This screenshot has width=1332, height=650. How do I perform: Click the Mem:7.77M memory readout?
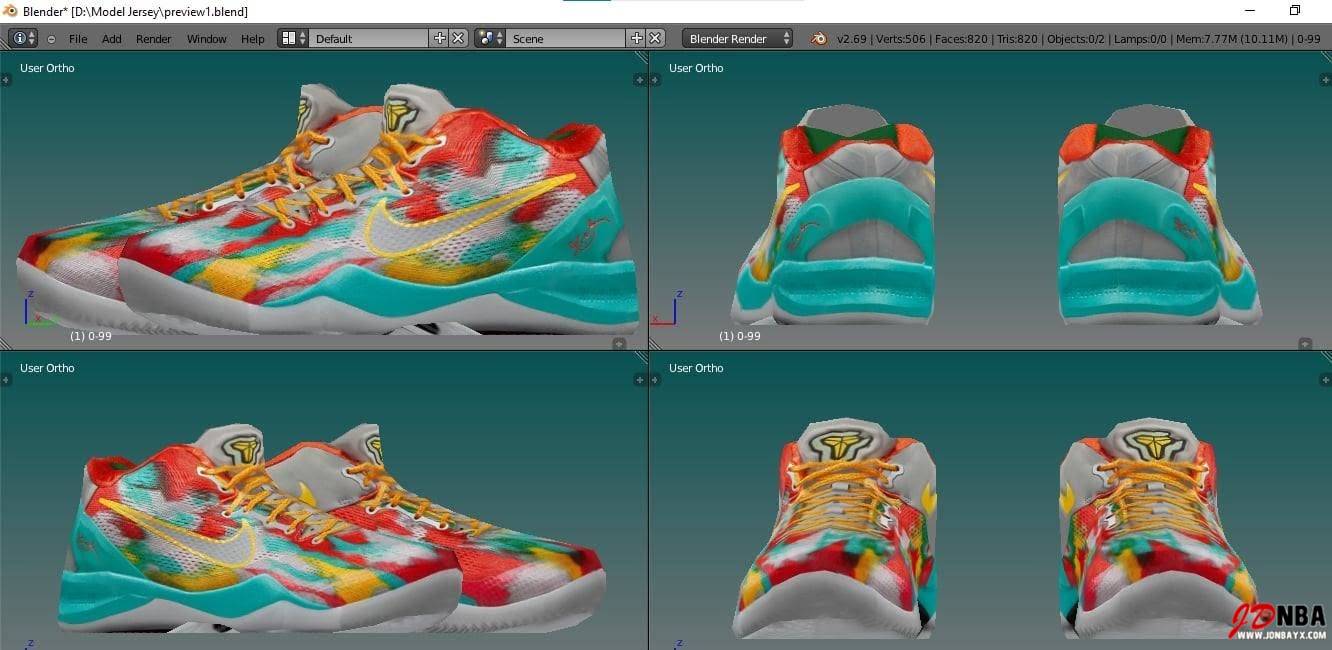(1232, 39)
